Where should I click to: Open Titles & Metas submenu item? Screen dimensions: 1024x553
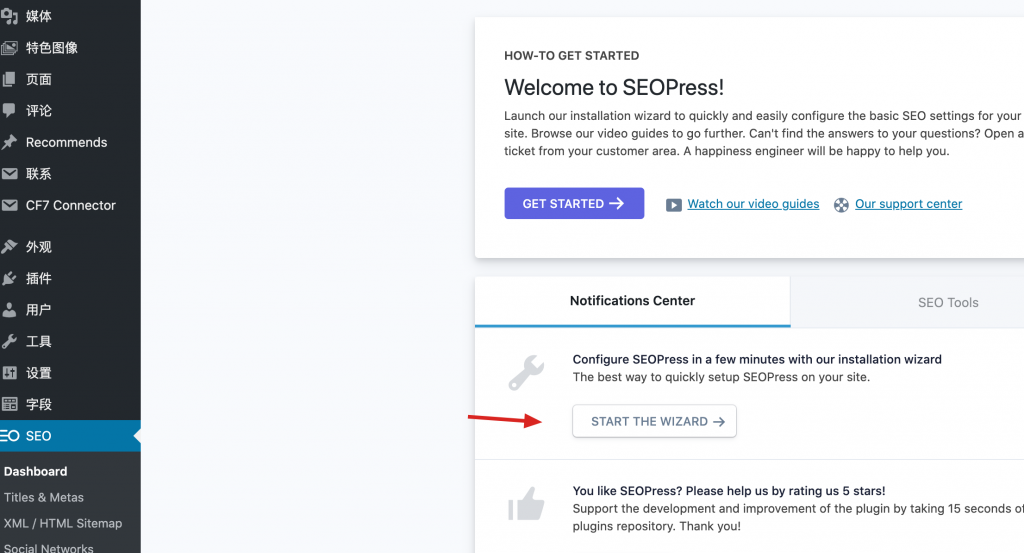pos(44,497)
